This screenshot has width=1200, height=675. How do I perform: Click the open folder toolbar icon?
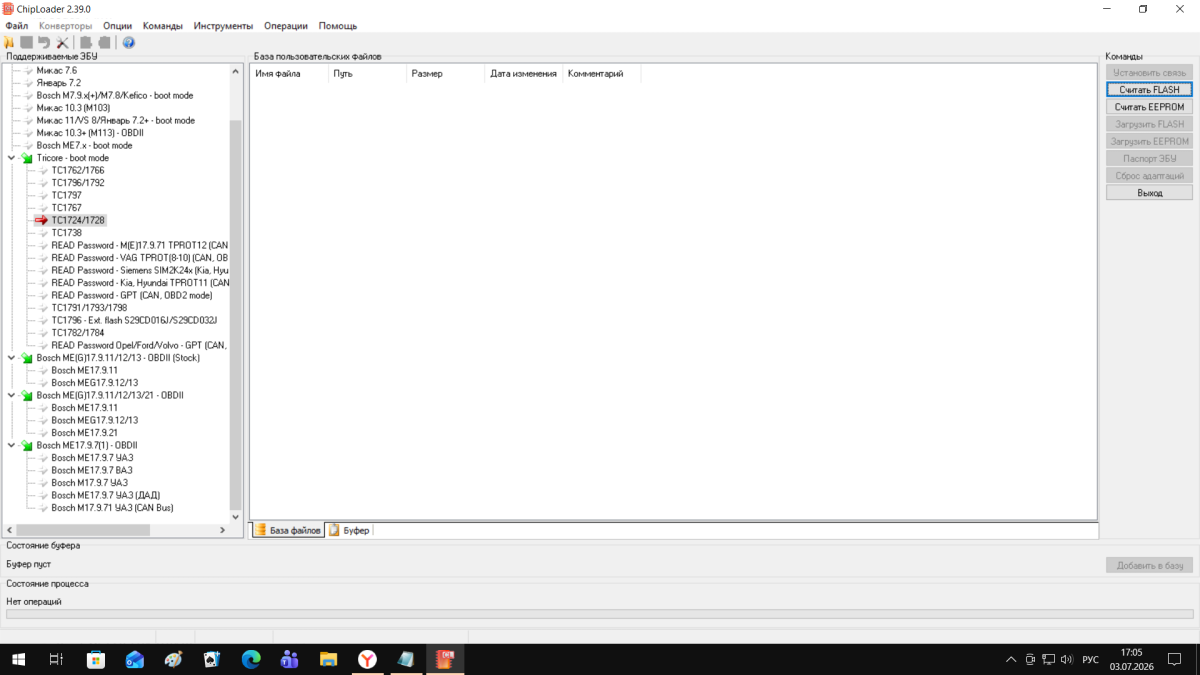[x=9, y=42]
